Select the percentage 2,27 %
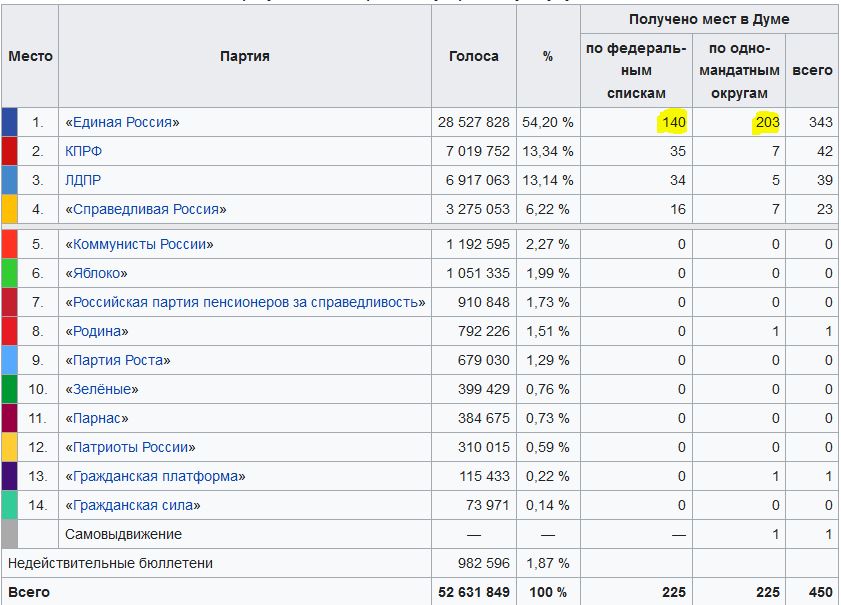Image resolution: width=841 pixels, height=605 pixels. pyautogui.click(x=548, y=244)
